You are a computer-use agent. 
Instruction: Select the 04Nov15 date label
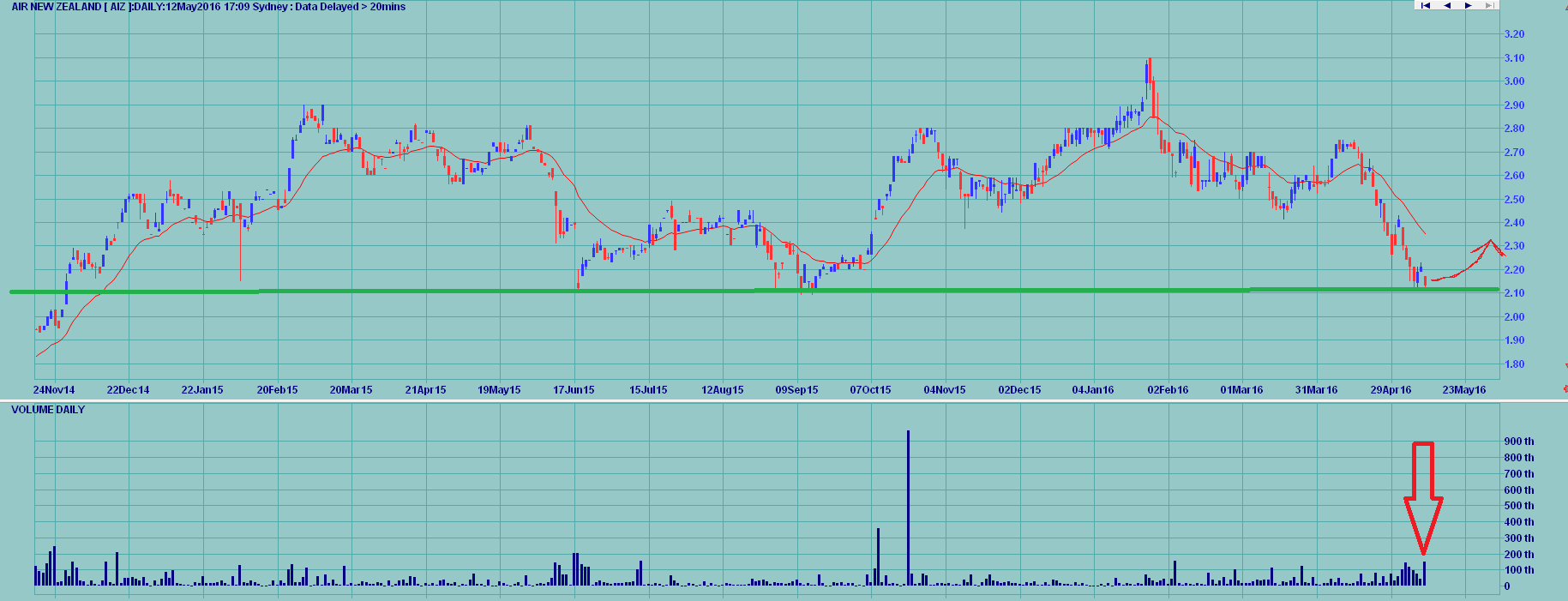[x=945, y=390]
